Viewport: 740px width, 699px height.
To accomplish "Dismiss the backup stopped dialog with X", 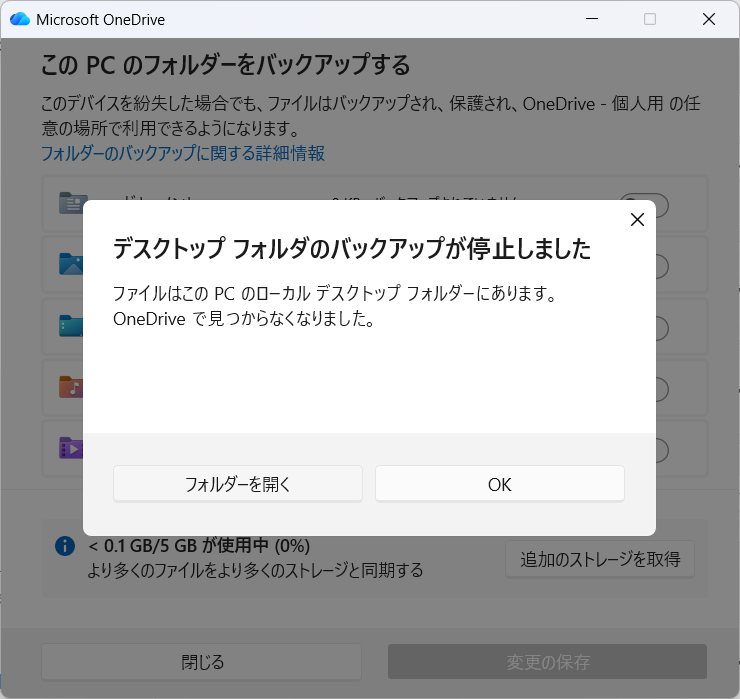I will pyautogui.click(x=637, y=220).
